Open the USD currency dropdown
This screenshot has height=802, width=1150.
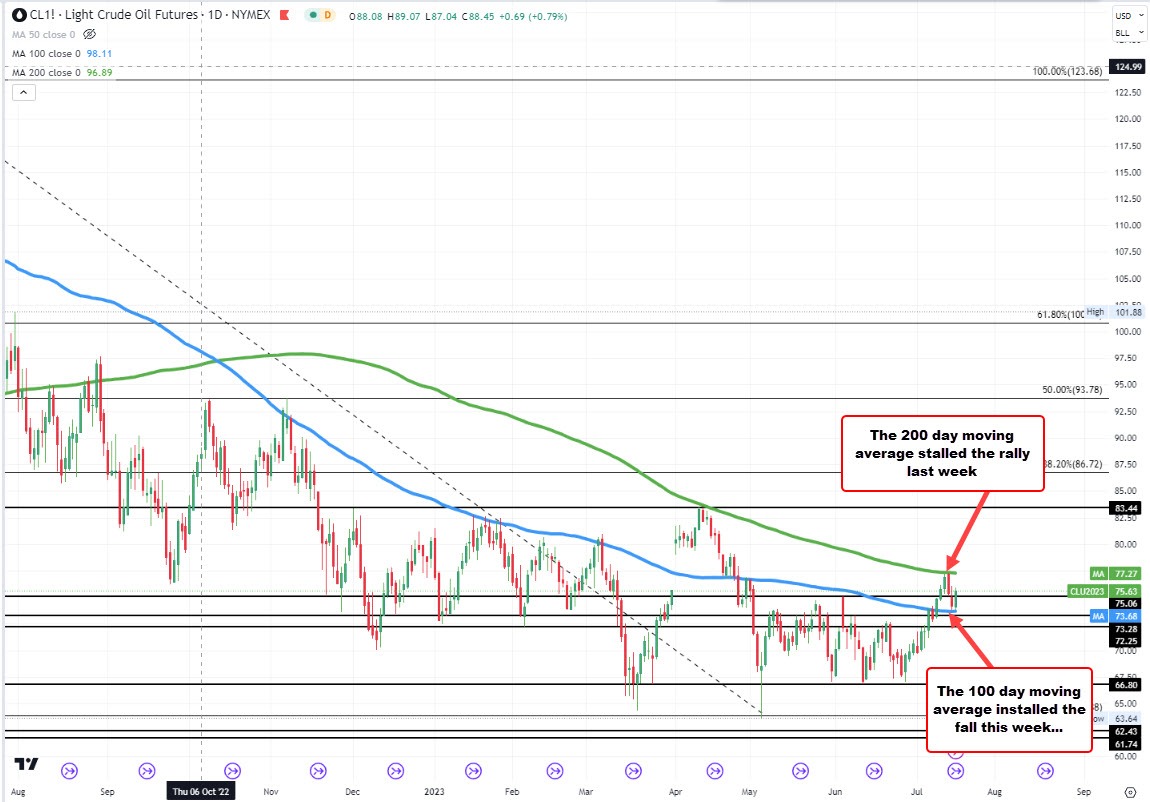point(1125,16)
